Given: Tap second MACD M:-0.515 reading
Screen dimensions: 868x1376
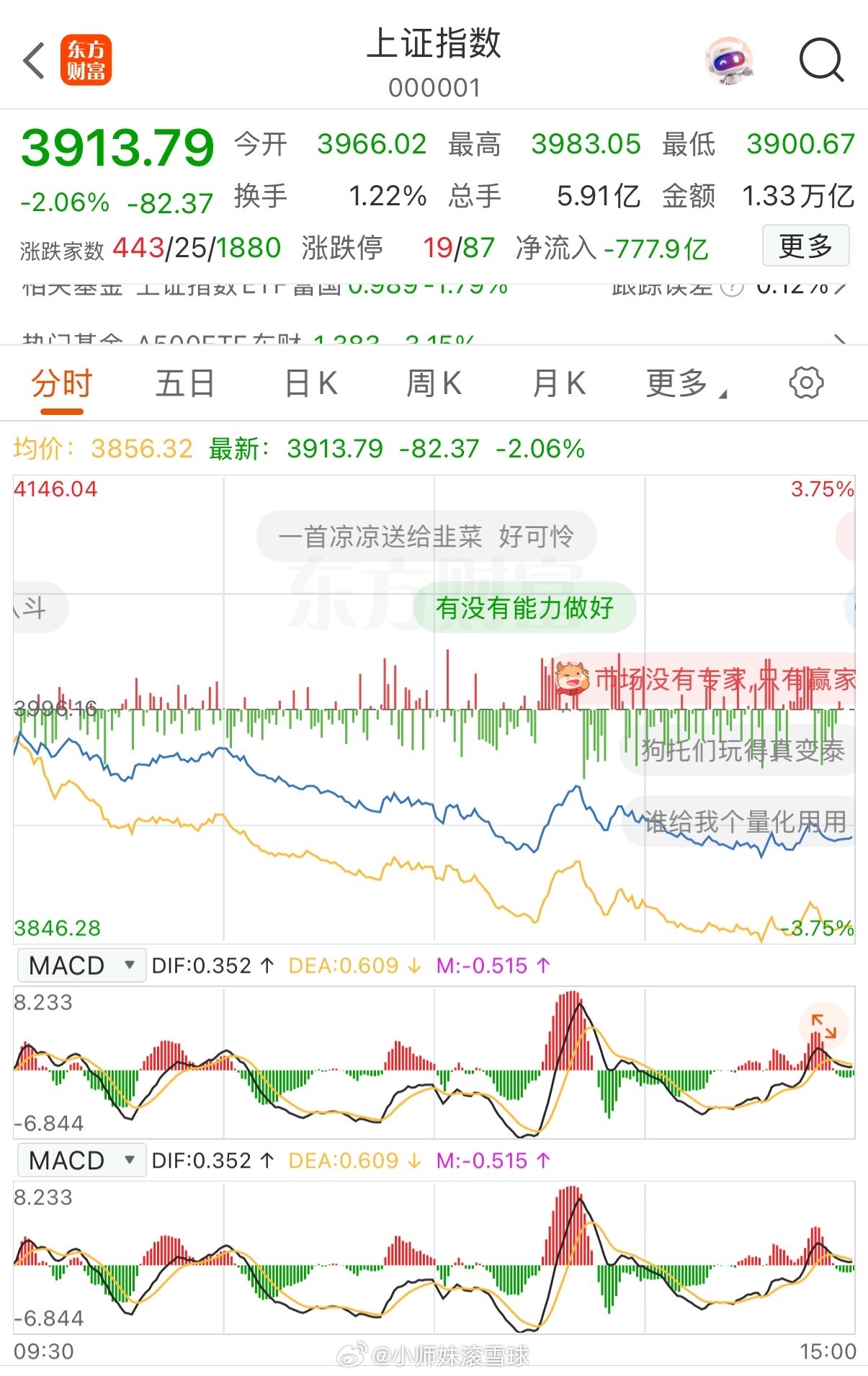Looking at the screenshot, I should (493, 1161).
